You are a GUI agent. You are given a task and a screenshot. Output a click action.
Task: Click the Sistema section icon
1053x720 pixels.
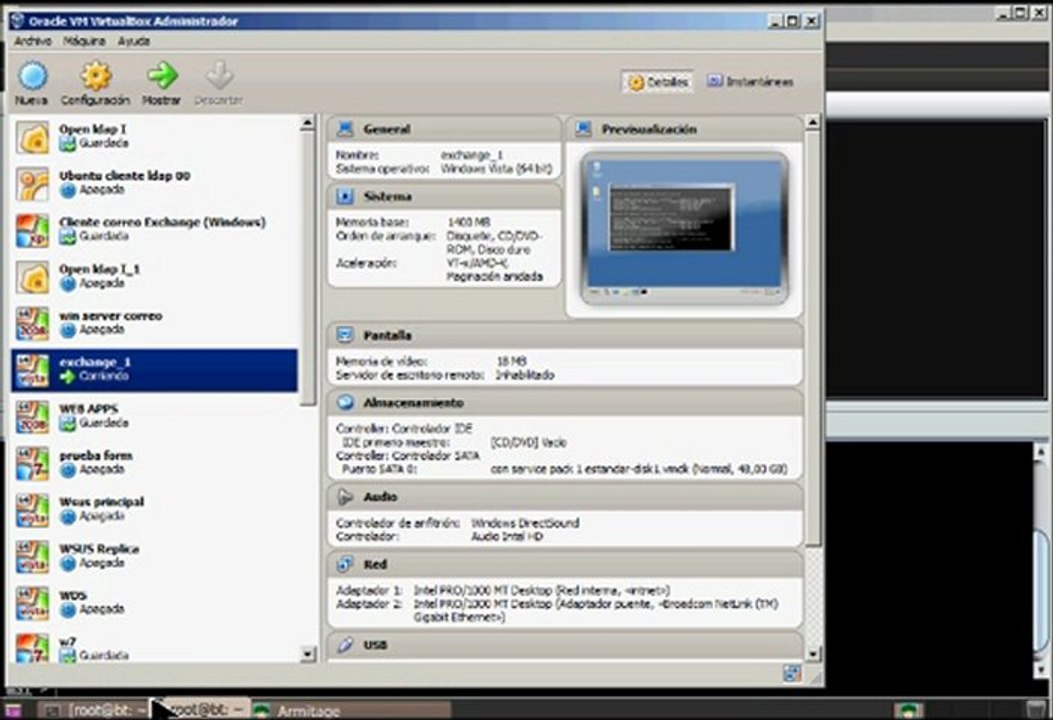point(345,196)
